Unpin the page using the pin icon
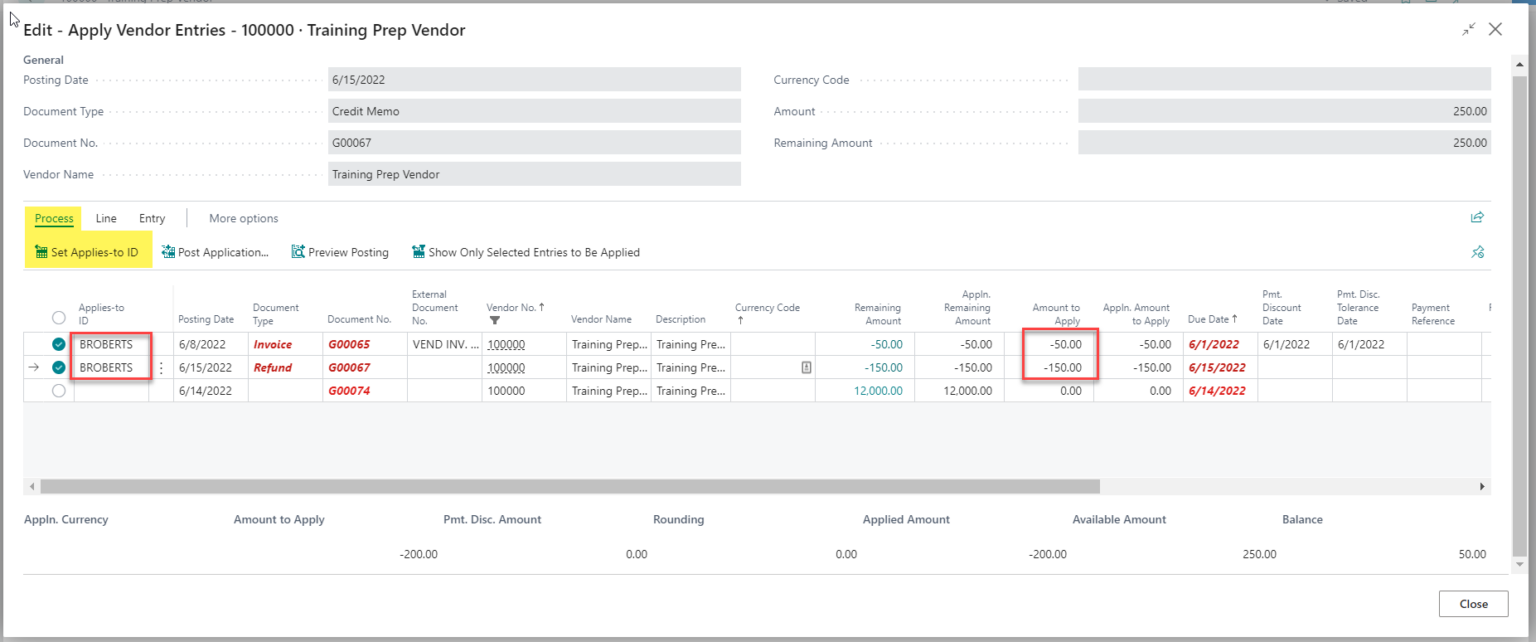Image resolution: width=1536 pixels, height=642 pixels. [x=1478, y=252]
